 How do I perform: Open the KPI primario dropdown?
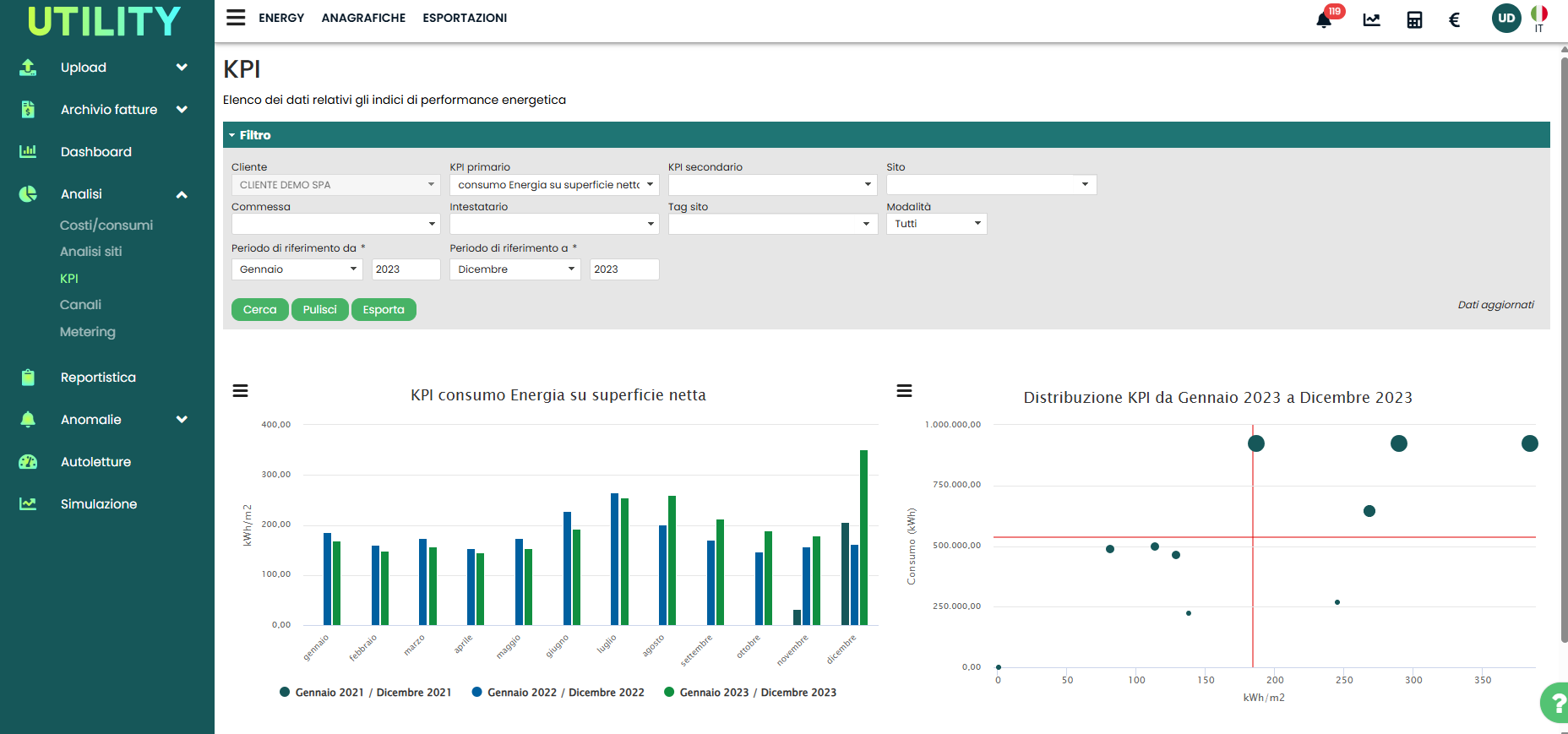[554, 185]
